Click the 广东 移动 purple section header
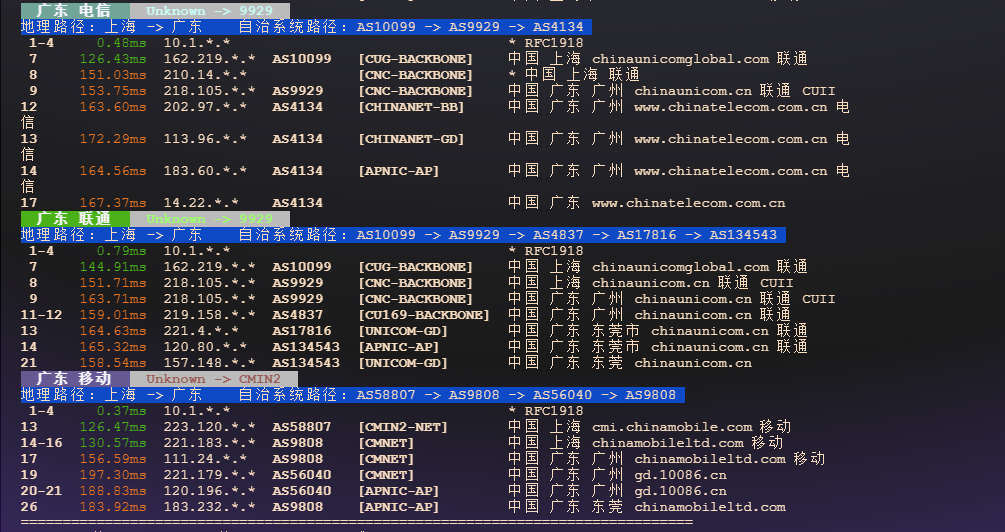The height and width of the screenshot is (532, 1005). 75,379
